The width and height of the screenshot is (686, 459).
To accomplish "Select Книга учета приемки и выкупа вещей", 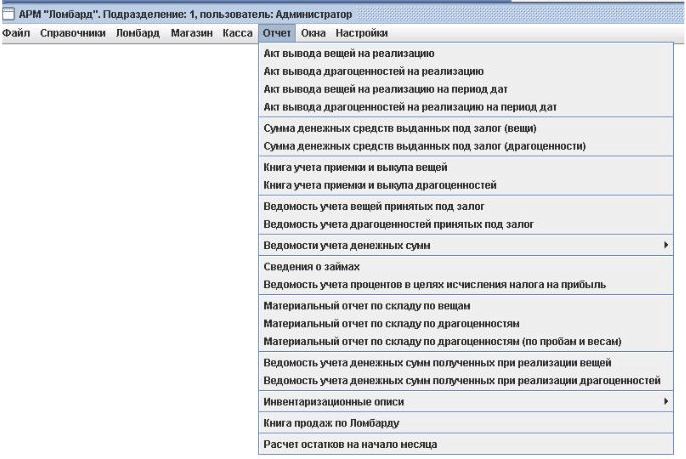I will [466, 167].
